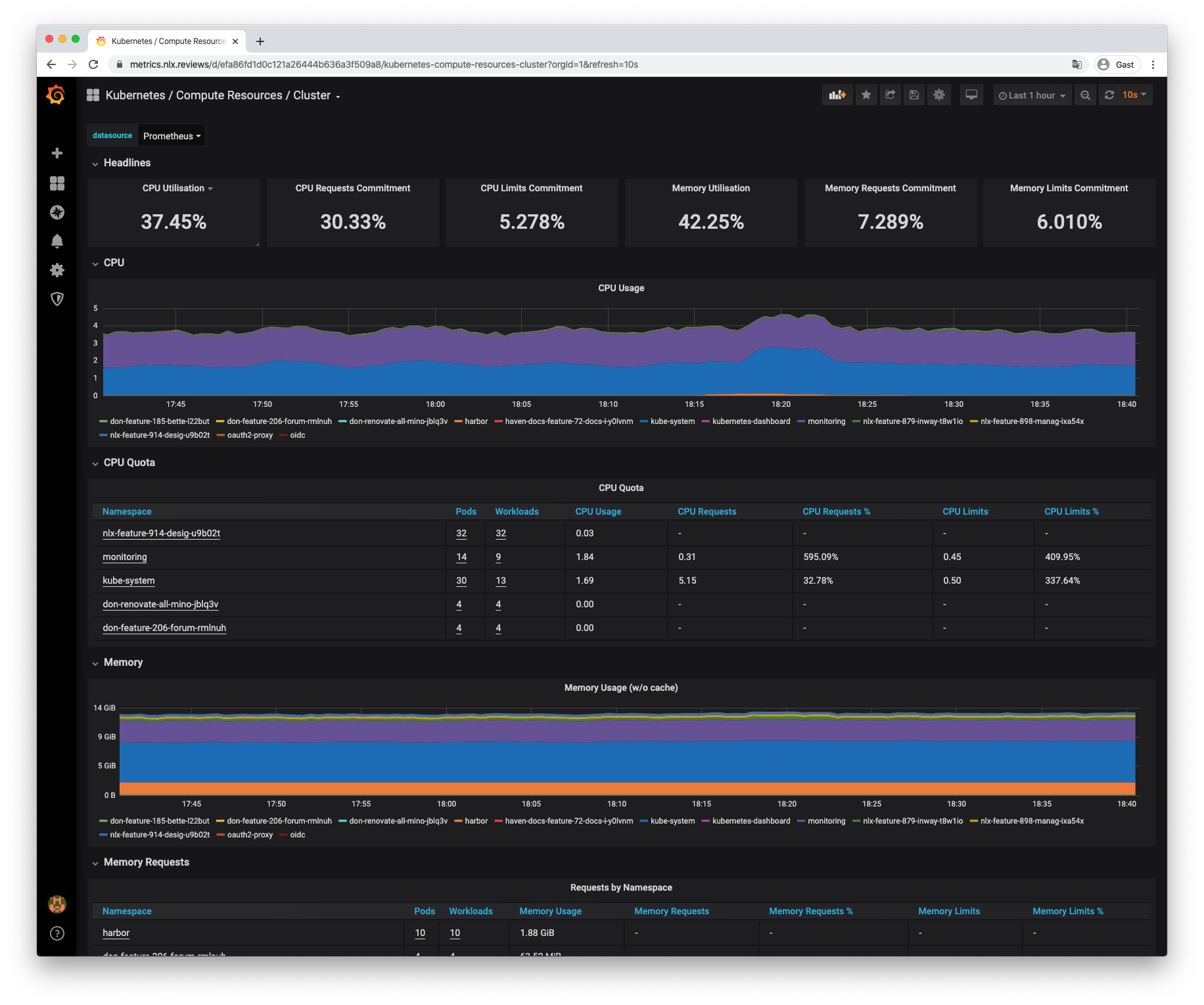Image resolution: width=1204 pixels, height=1005 pixels.
Task: Open the Prometheus datasource dropdown
Action: [x=172, y=136]
